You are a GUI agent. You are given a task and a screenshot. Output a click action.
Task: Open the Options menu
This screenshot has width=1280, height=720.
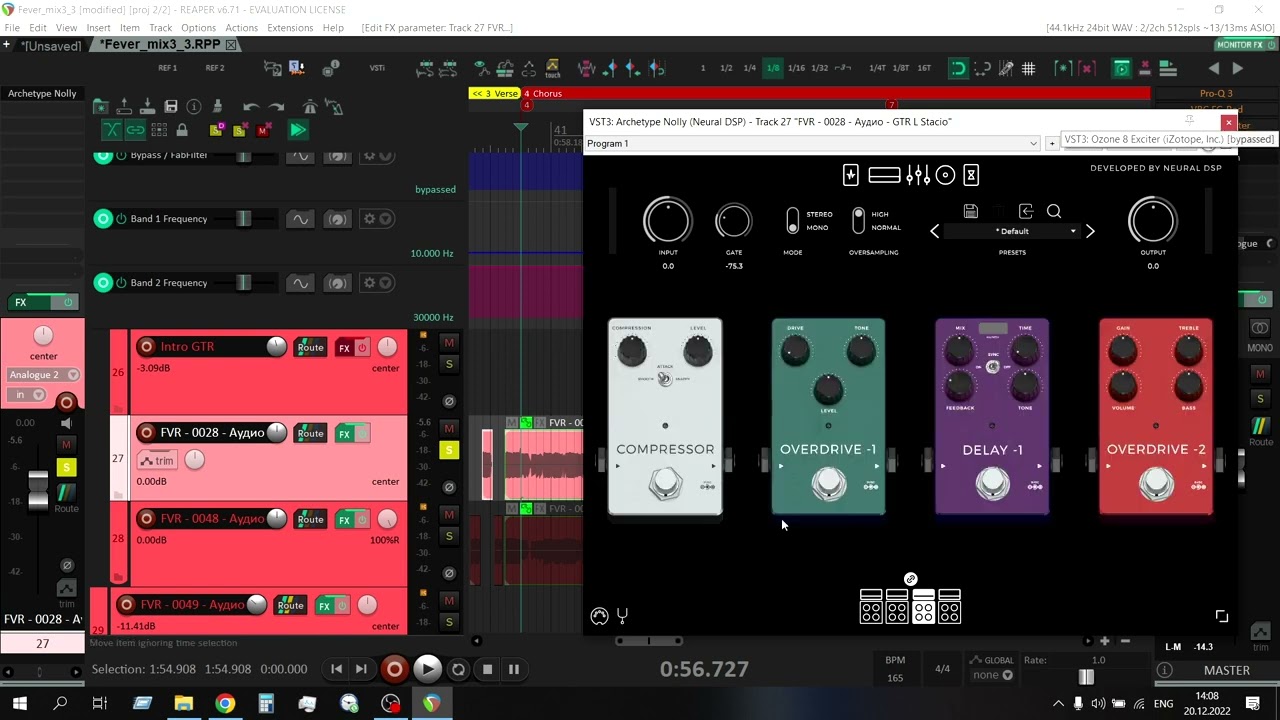(x=198, y=28)
